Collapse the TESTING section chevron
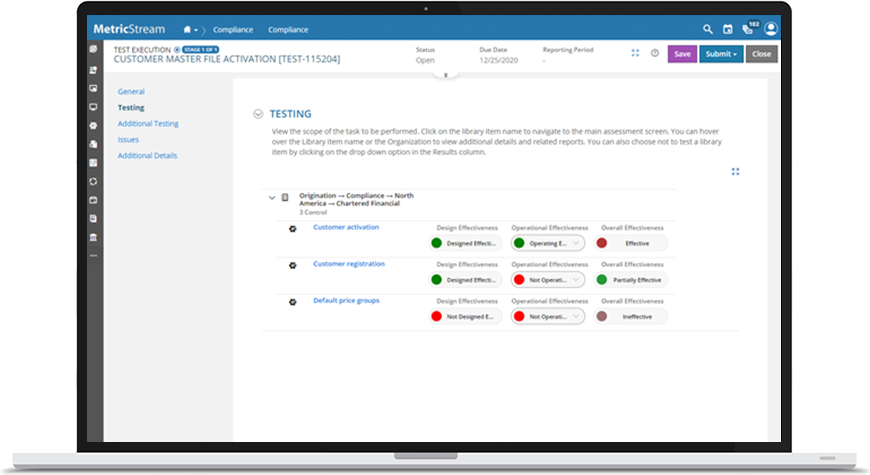The height and width of the screenshot is (475, 870). coord(258,114)
